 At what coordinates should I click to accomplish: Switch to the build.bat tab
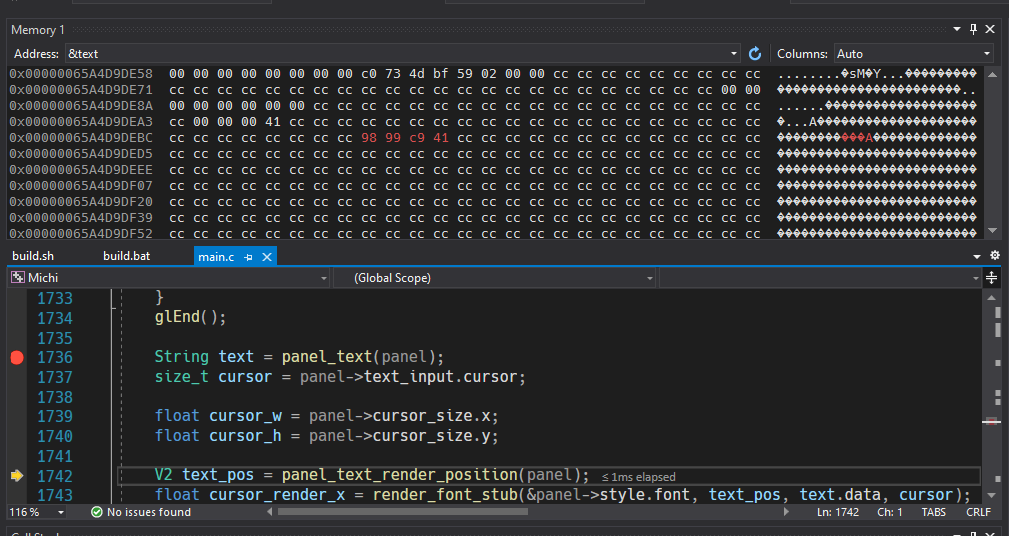126,256
